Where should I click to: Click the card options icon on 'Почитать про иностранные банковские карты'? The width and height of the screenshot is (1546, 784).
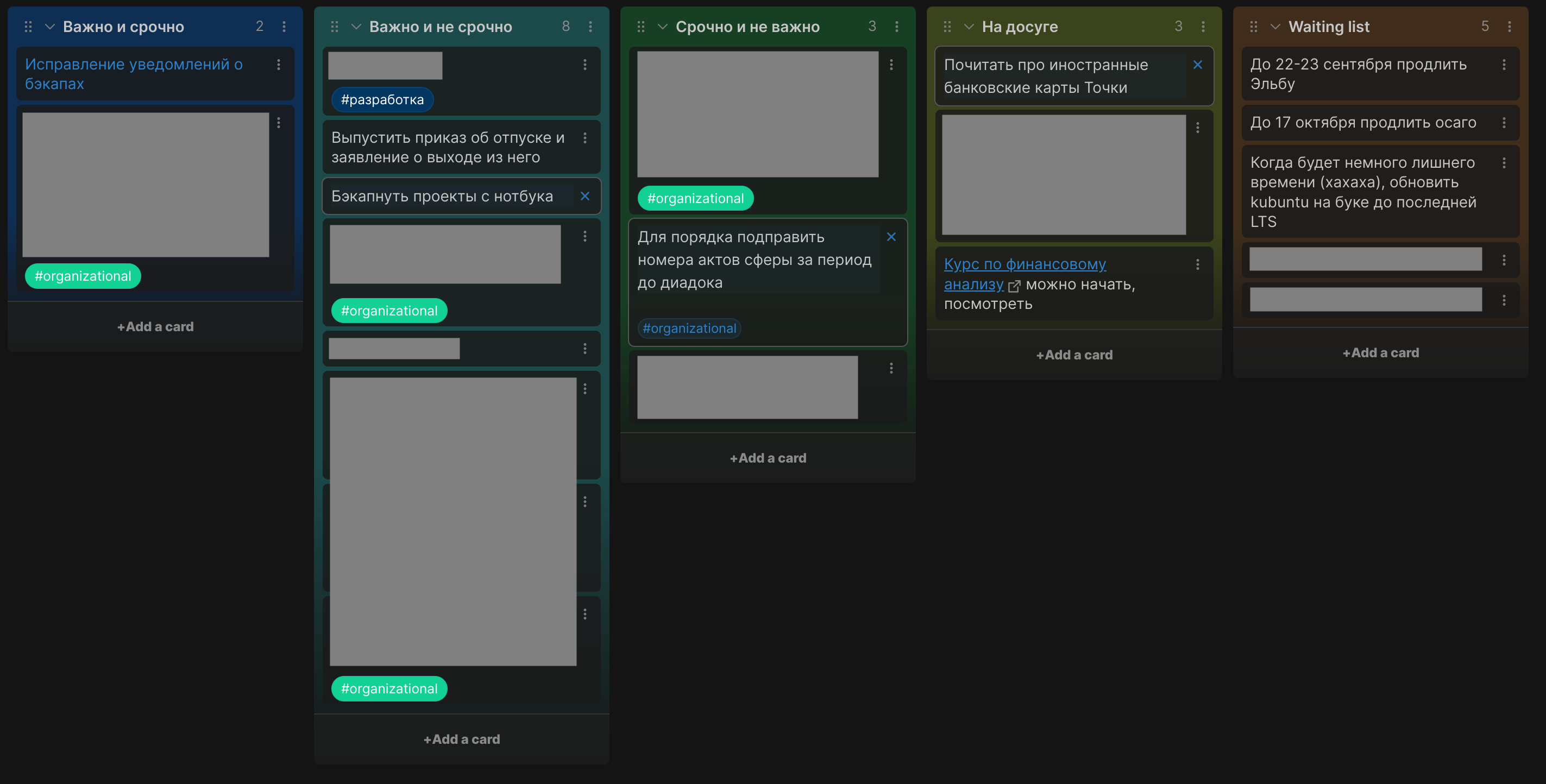pos(1198,64)
